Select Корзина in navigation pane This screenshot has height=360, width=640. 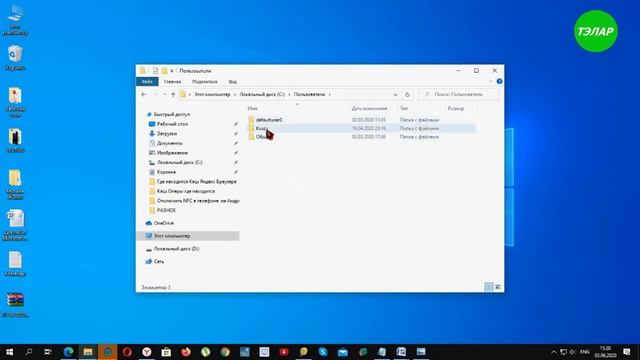166,172
